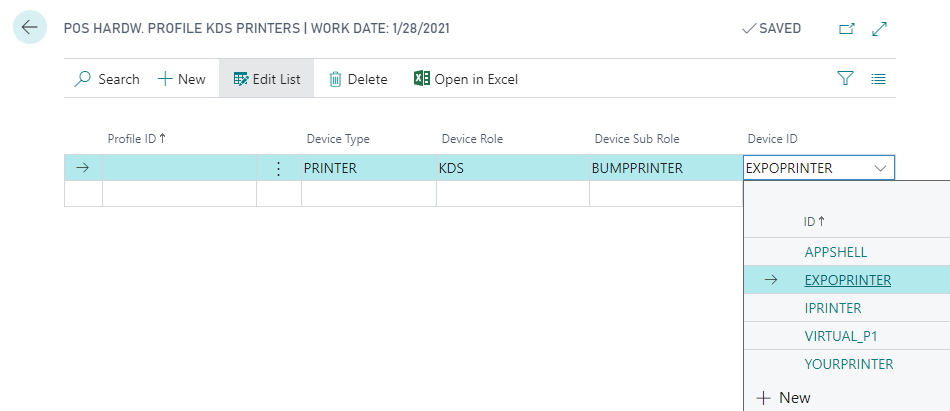Collapse the Device ID dropdown arrow
950x411 pixels.
coord(880,168)
